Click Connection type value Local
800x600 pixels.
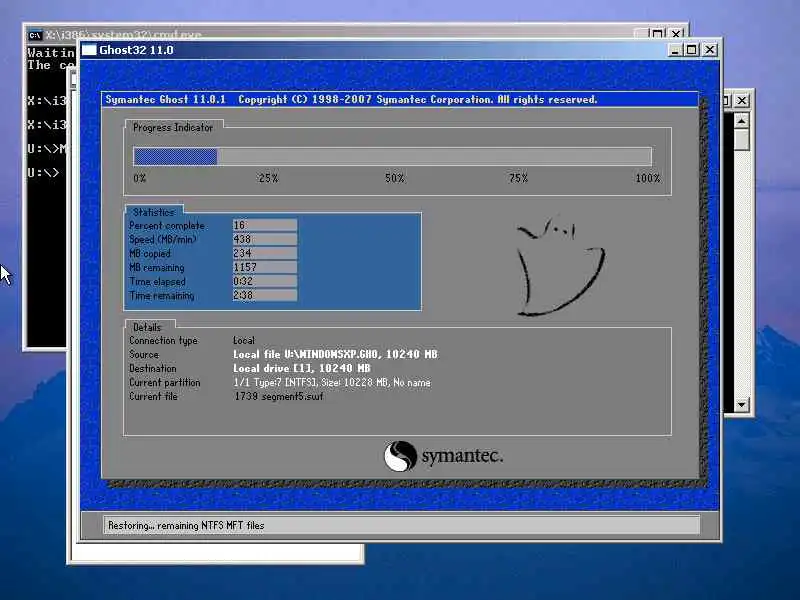(x=244, y=340)
